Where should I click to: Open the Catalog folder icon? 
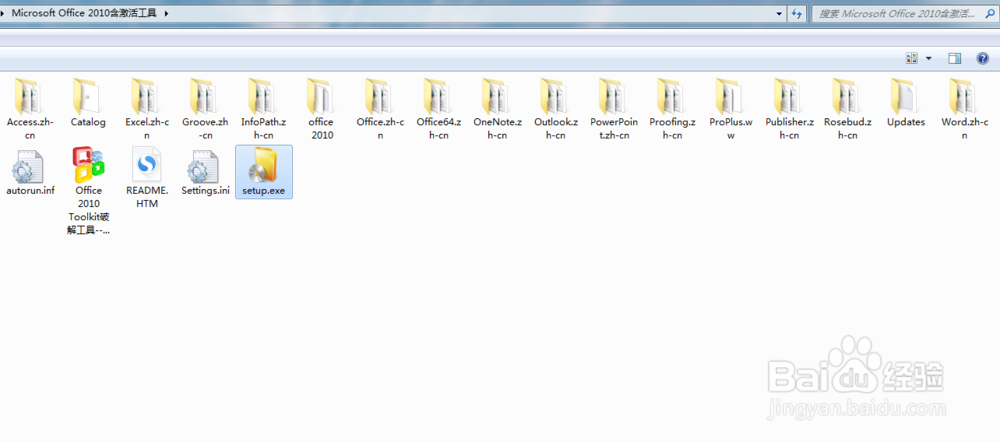(87, 96)
